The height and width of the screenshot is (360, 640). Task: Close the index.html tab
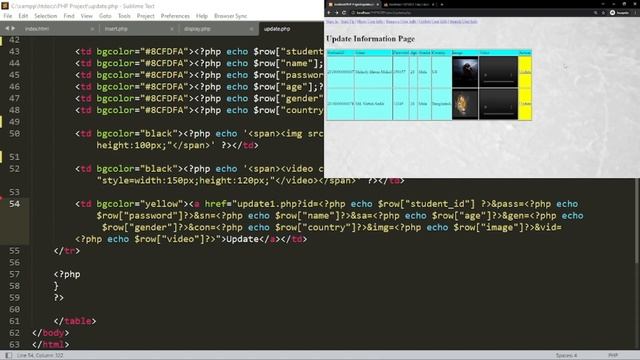click(92, 29)
